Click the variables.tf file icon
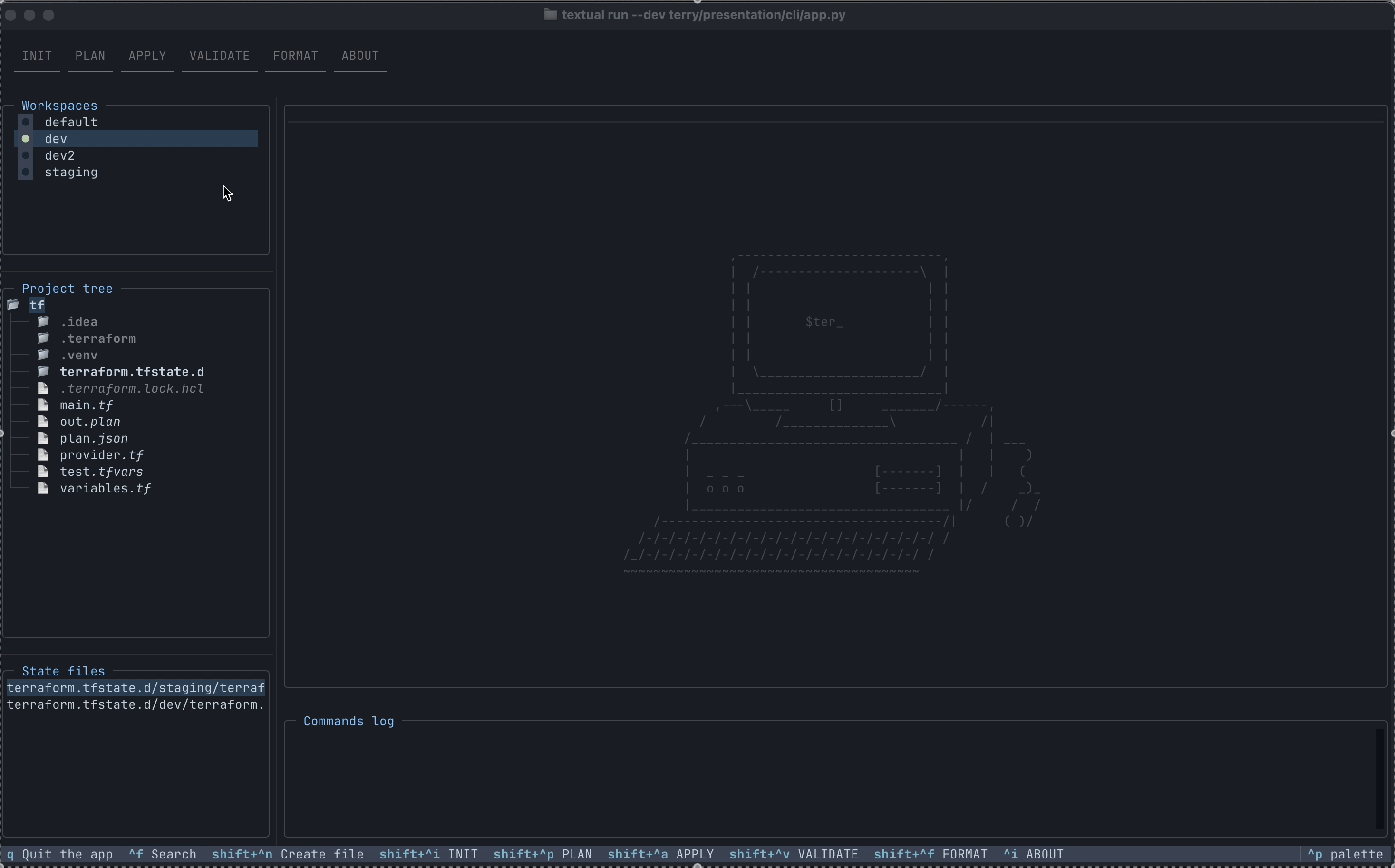This screenshot has width=1395, height=868. (x=44, y=488)
